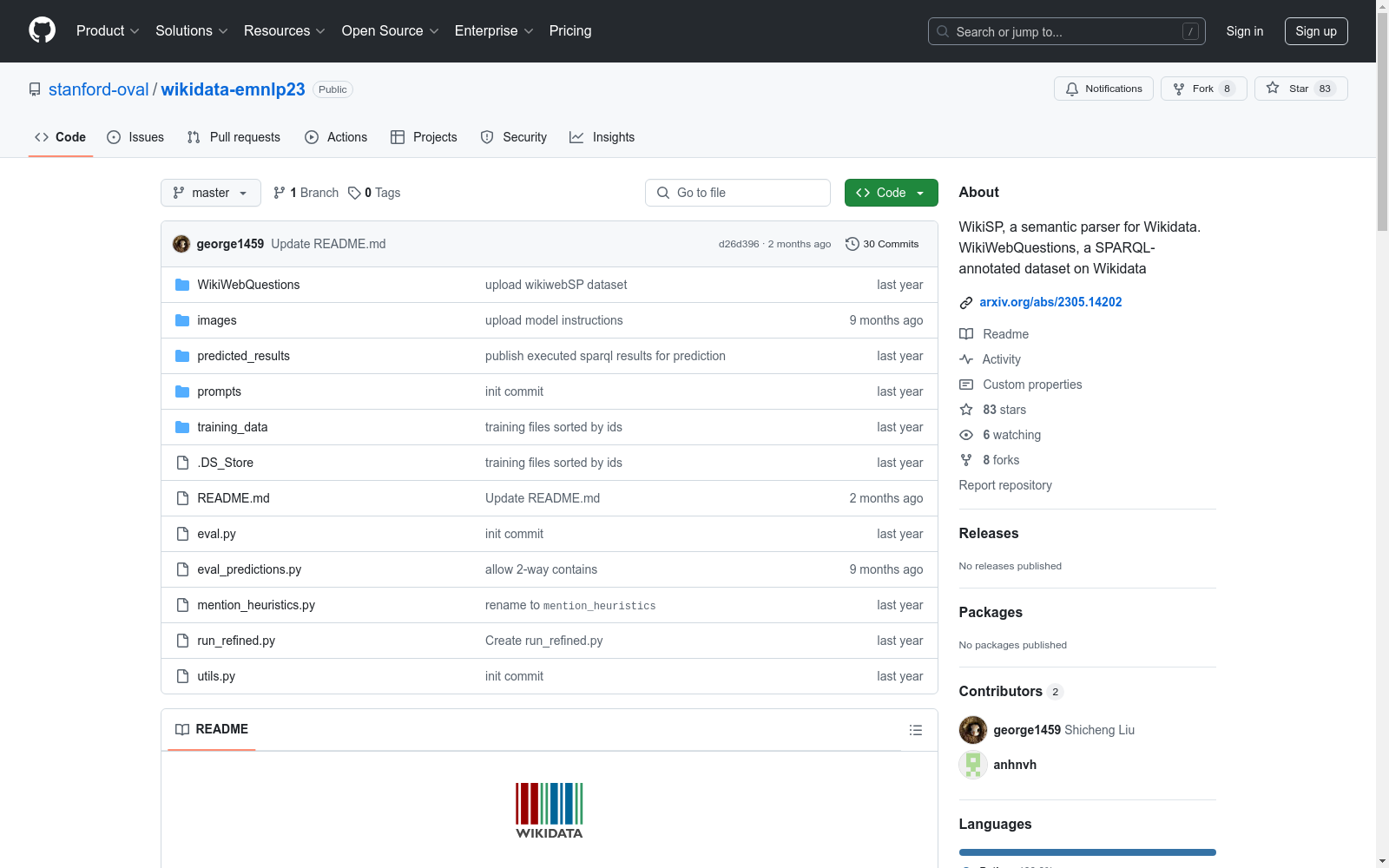Image resolution: width=1389 pixels, height=868 pixels.
Task: Click the GitHub logo icon
Action: point(42,30)
